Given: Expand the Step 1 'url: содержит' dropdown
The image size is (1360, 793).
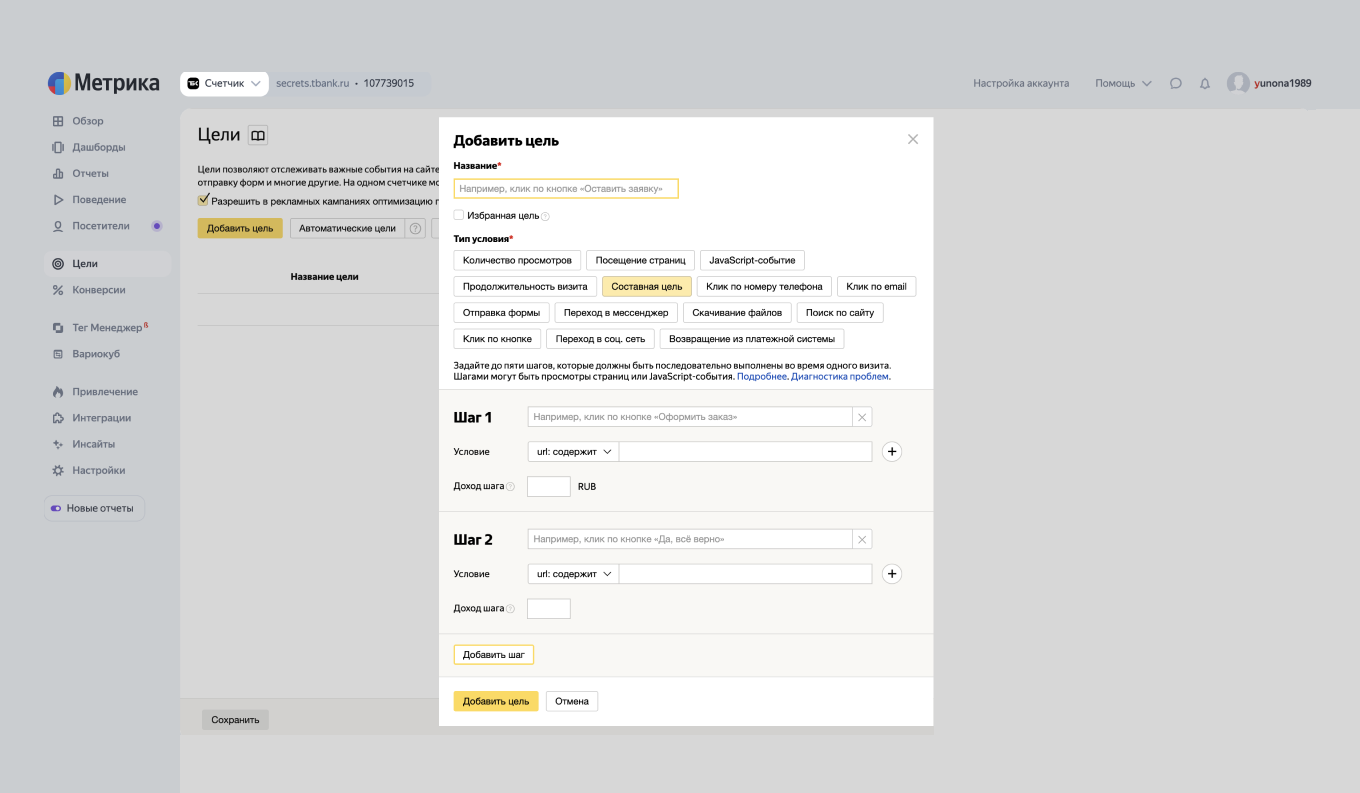Looking at the screenshot, I should click(x=573, y=452).
